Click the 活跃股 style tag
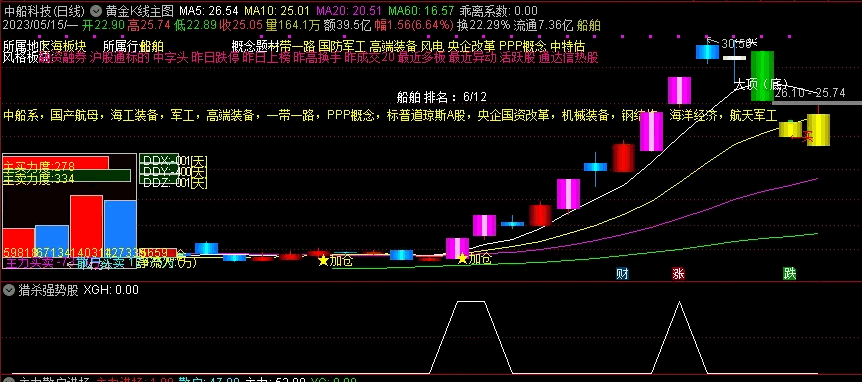Screen dimensions: 862x382 click(517, 58)
